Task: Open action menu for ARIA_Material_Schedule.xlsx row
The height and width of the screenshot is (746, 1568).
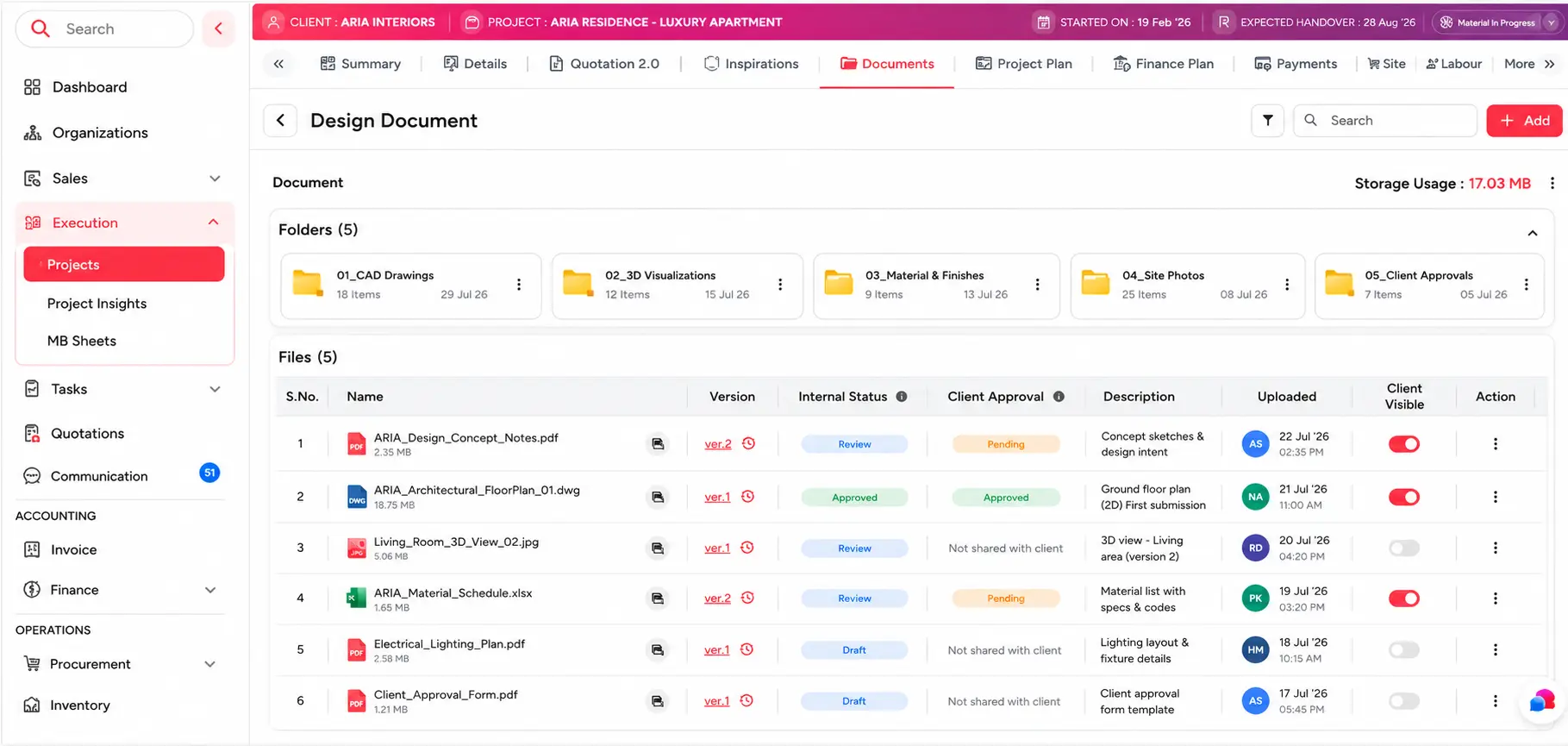Action: [x=1495, y=599]
